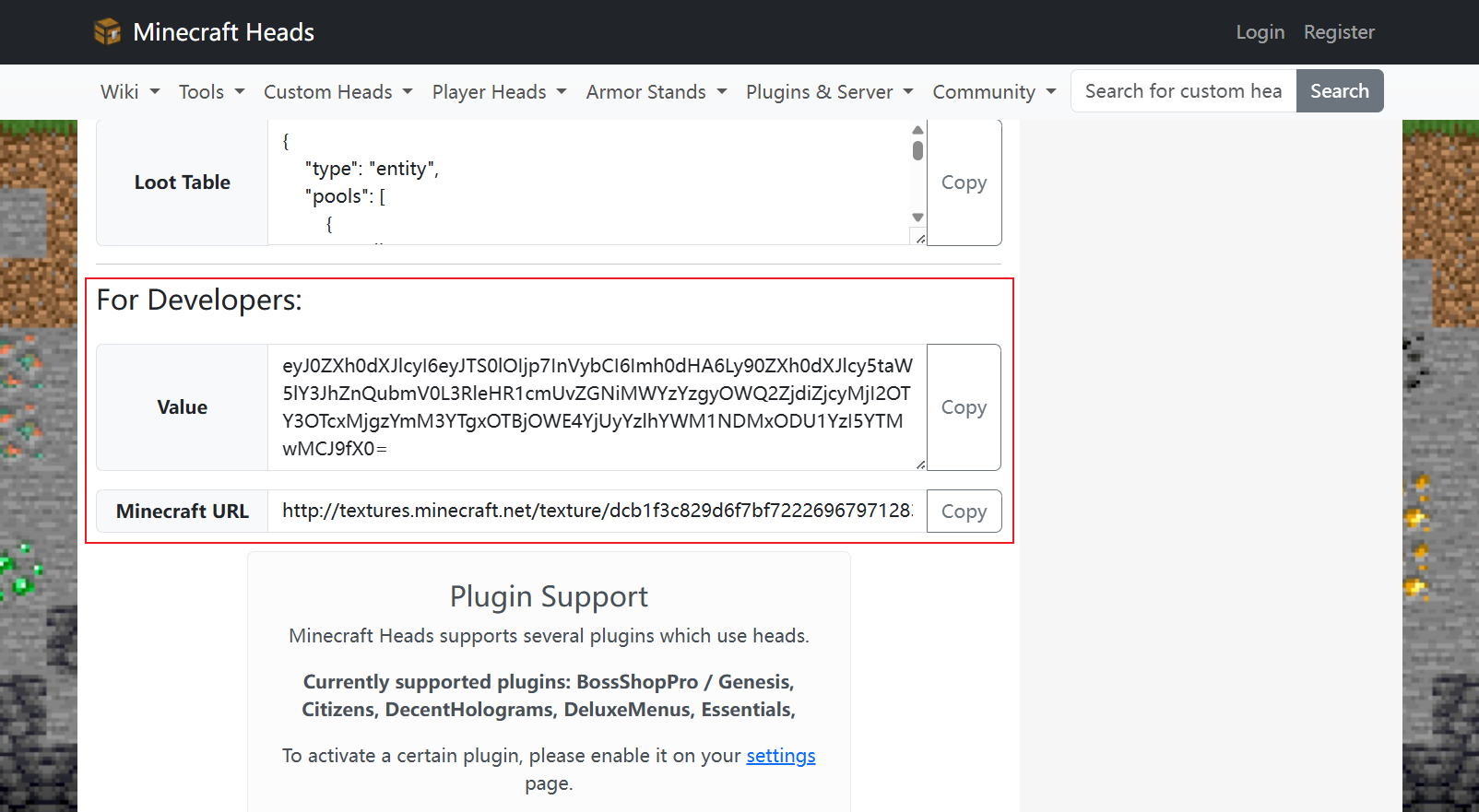
Task: Click inside the Value text area
Action: [598, 407]
